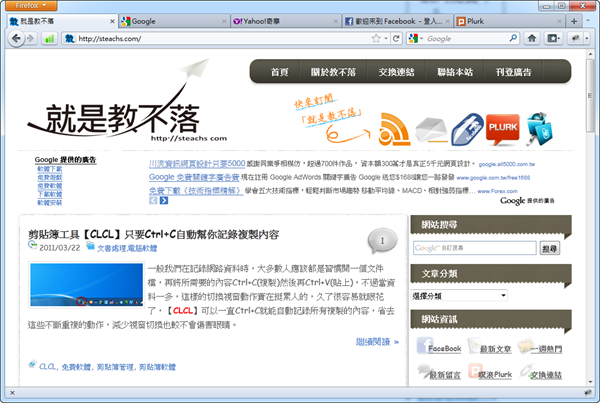The width and height of the screenshot is (600, 403).
Task: Click the Google custom site search box
Action: (x=474, y=248)
